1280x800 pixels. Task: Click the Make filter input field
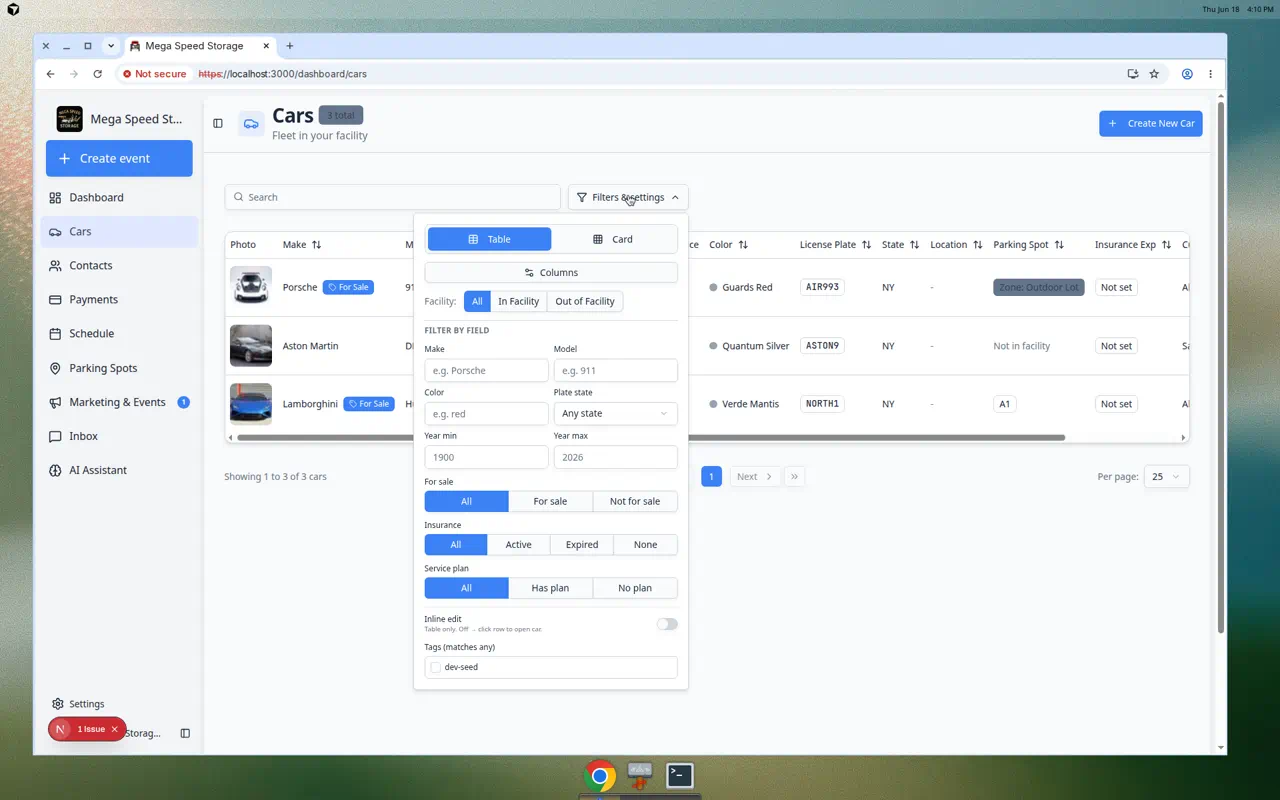click(x=486, y=370)
